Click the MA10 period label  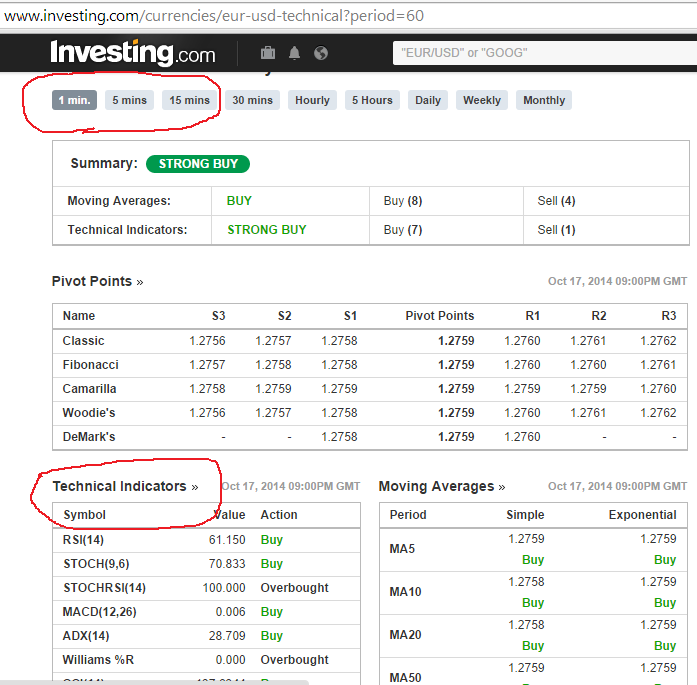(x=405, y=592)
